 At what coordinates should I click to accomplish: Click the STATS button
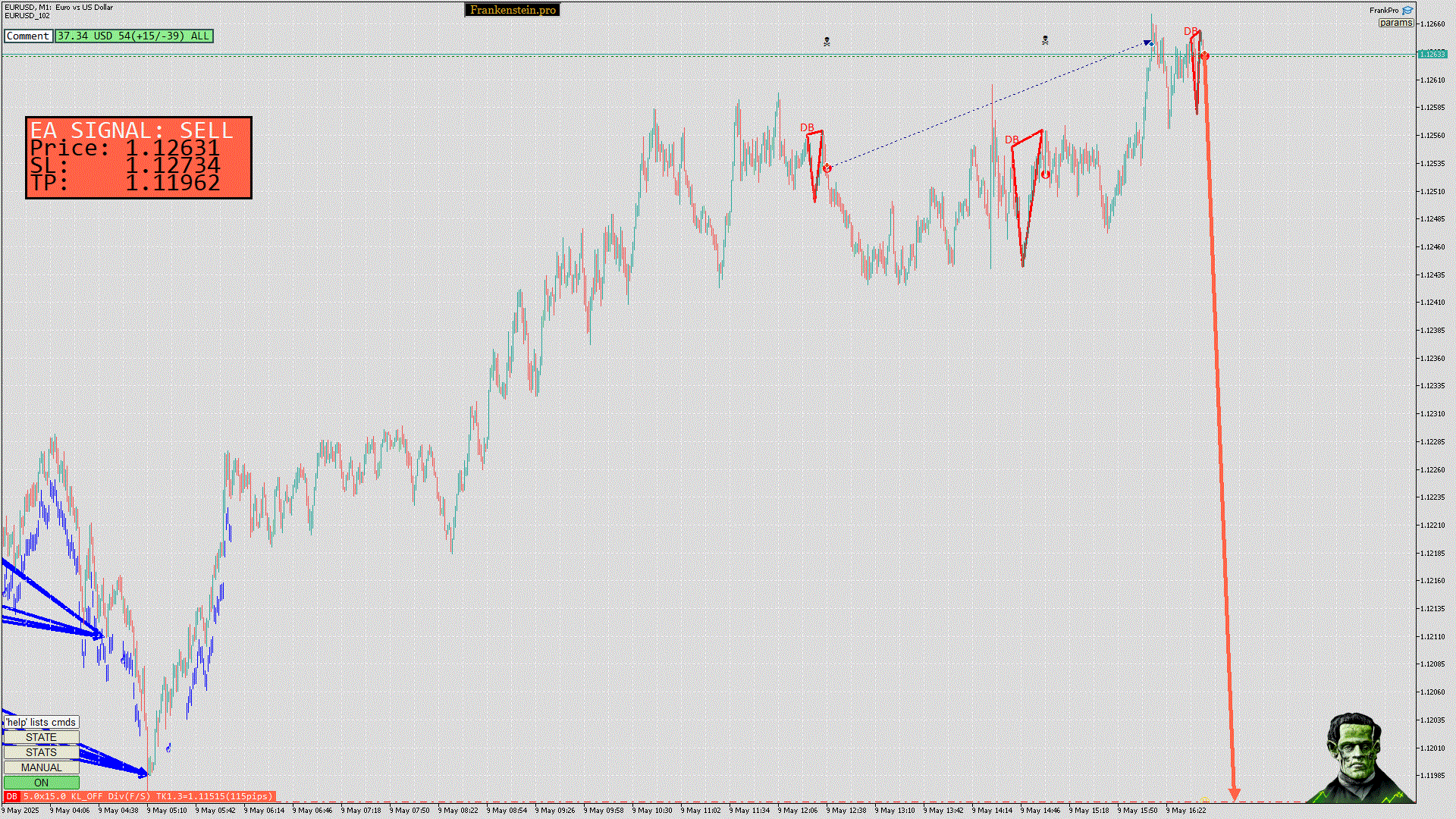click(x=41, y=752)
